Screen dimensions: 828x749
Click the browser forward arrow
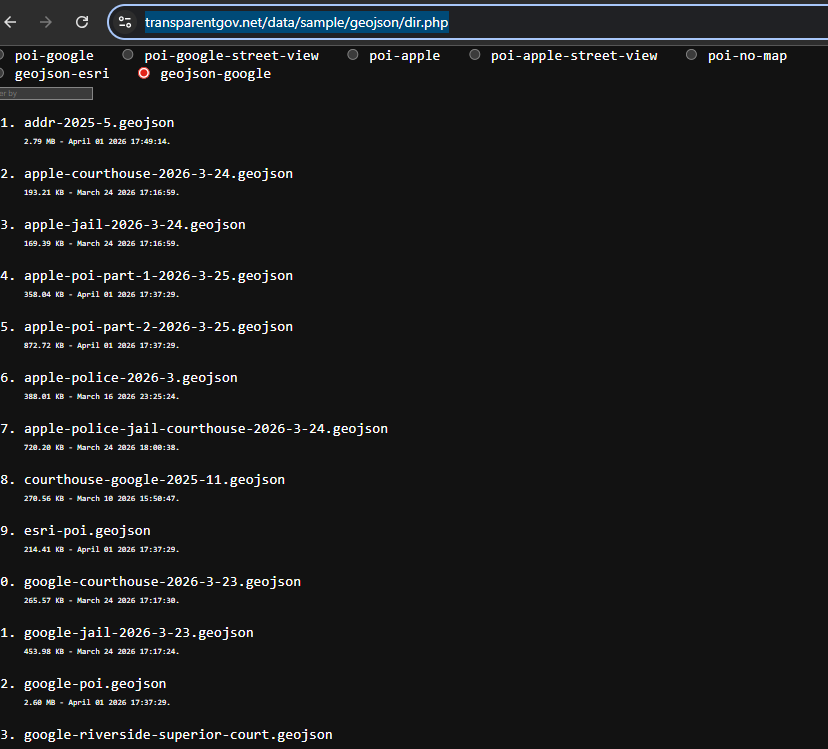click(46, 22)
